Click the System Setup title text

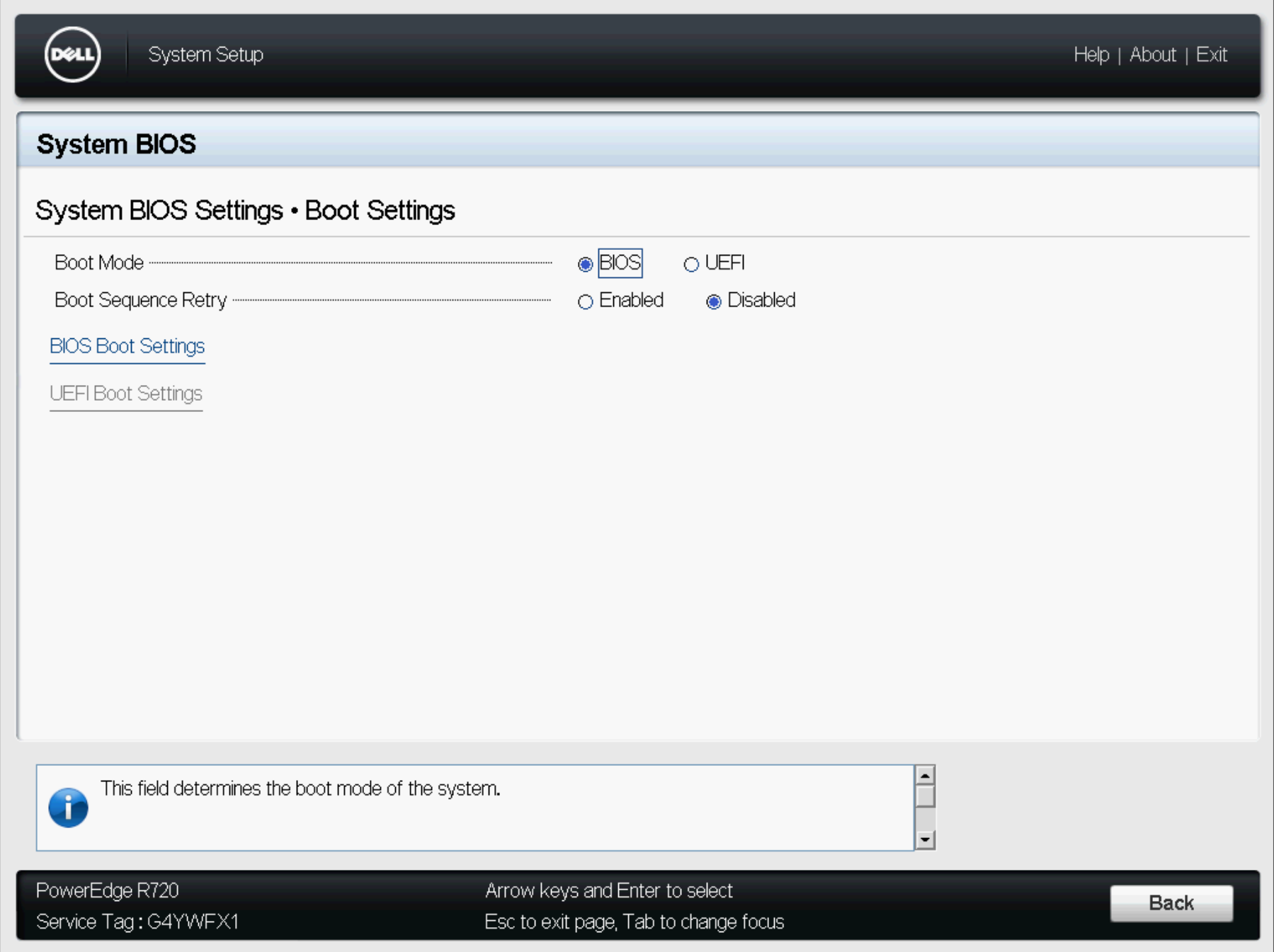point(205,55)
